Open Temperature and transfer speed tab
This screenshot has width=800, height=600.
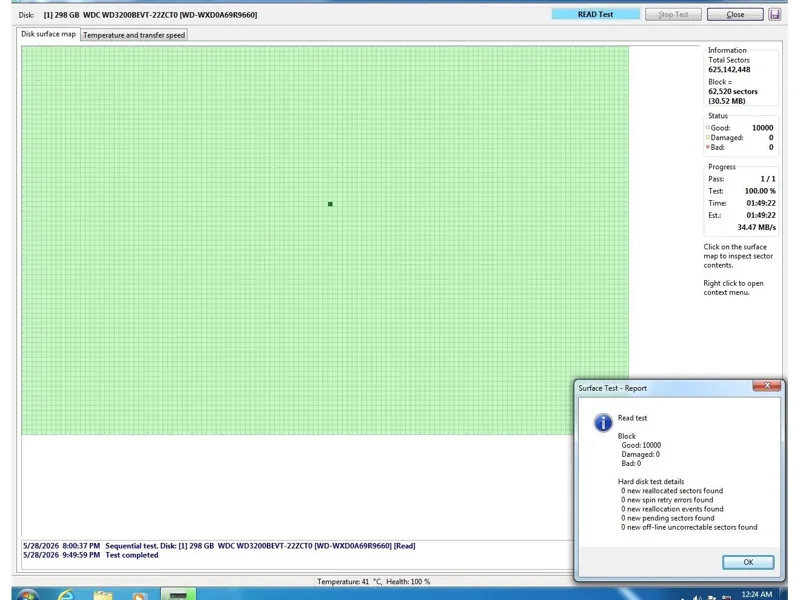point(134,35)
